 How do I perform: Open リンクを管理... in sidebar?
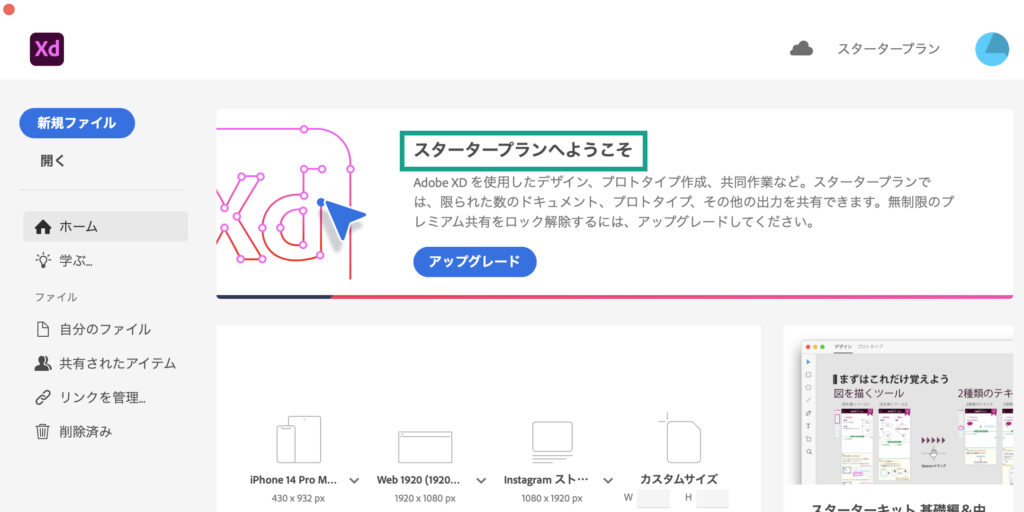[x=105, y=397]
